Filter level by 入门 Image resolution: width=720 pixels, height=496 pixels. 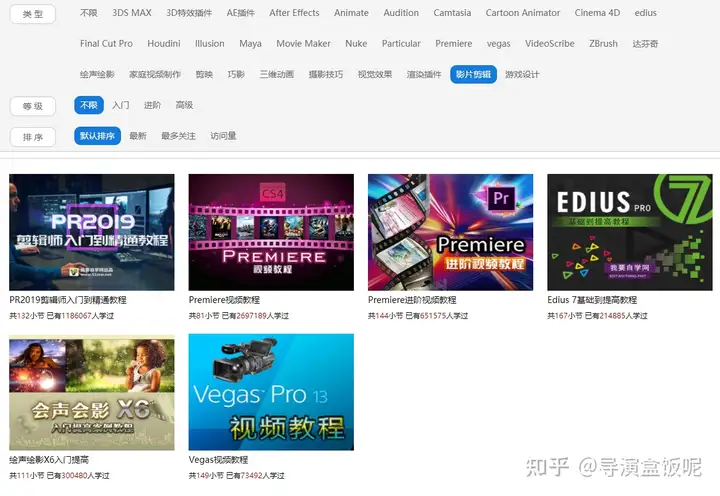pos(121,105)
